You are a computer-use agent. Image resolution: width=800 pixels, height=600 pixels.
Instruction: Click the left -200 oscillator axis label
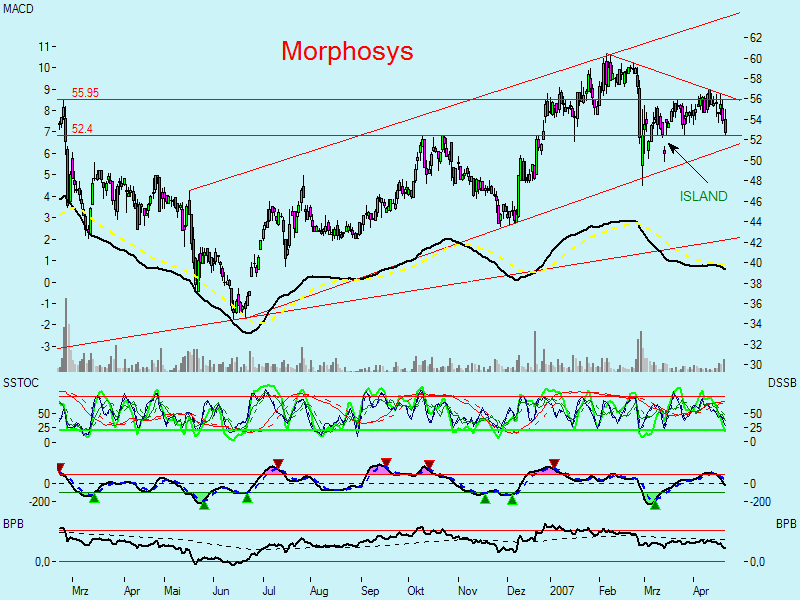pyautogui.click(x=39, y=502)
